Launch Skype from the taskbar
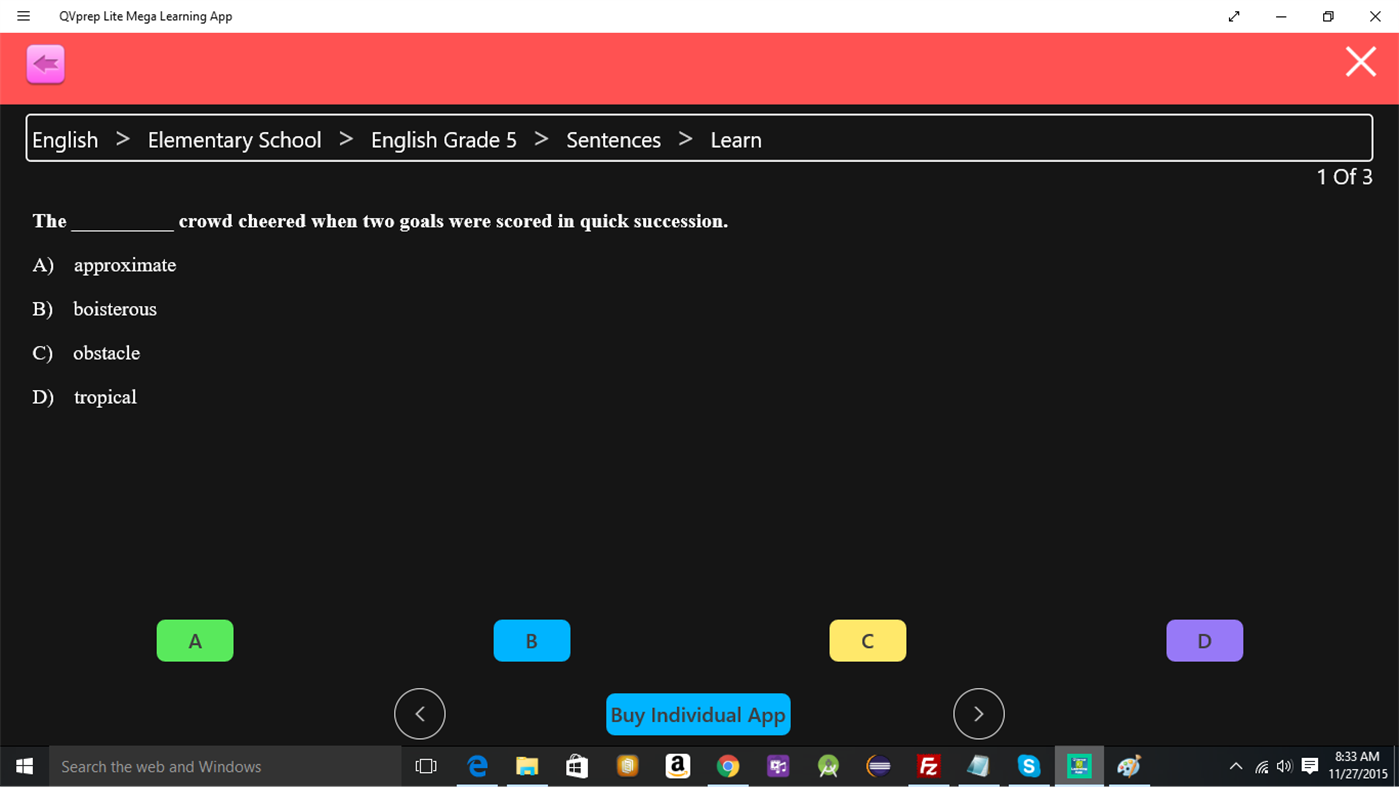Viewport: 1399px width, 787px height. tap(1029, 766)
